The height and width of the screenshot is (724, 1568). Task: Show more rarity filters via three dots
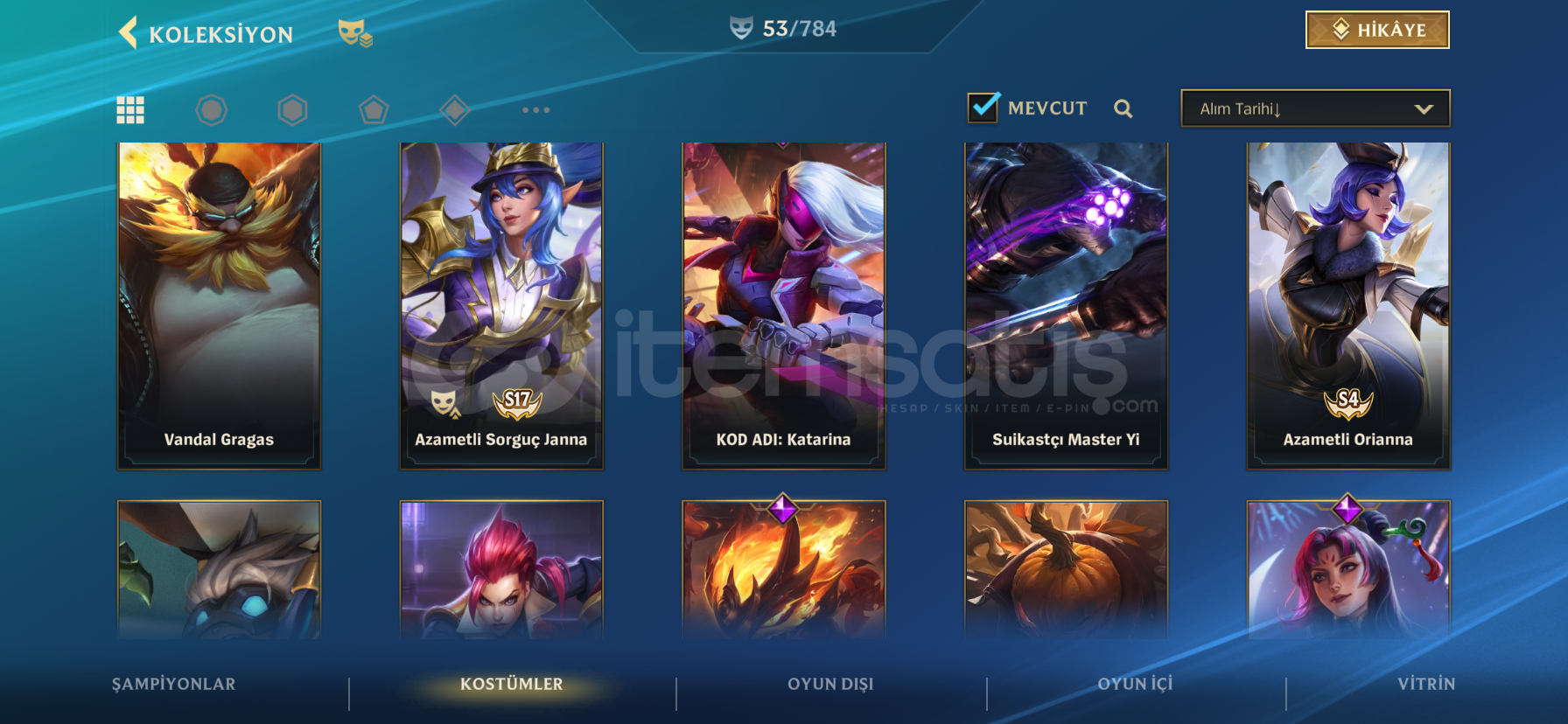[535, 110]
